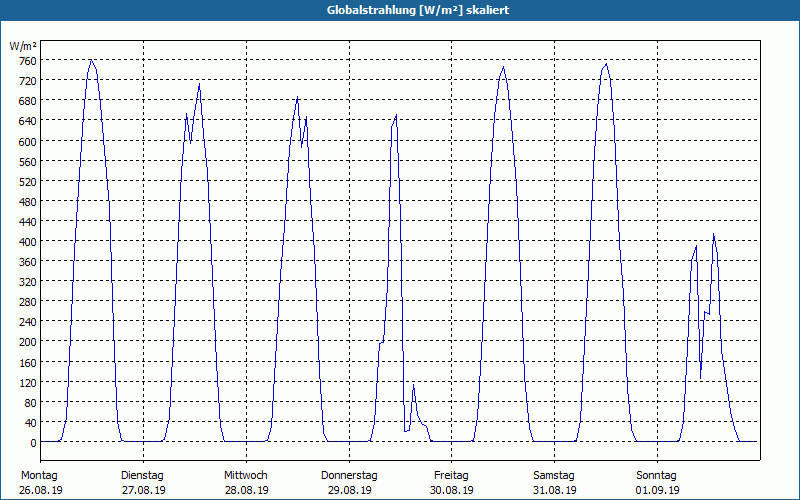Click the '30.08.19' date label
This screenshot has width=800, height=500.
tap(452, 490)
